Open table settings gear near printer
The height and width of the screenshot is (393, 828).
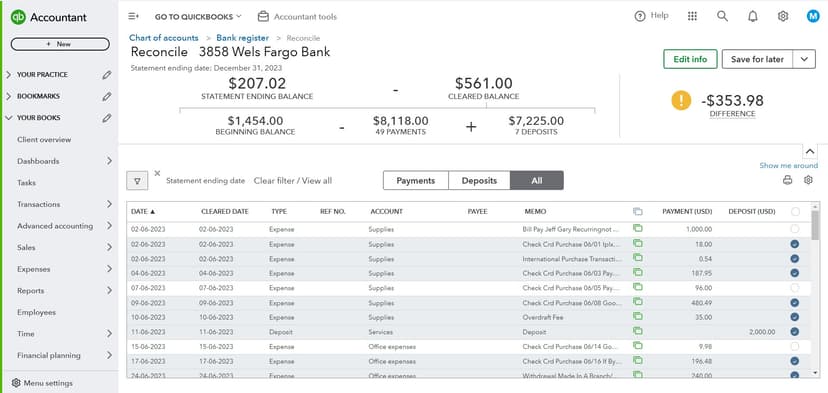click(808, 180)
